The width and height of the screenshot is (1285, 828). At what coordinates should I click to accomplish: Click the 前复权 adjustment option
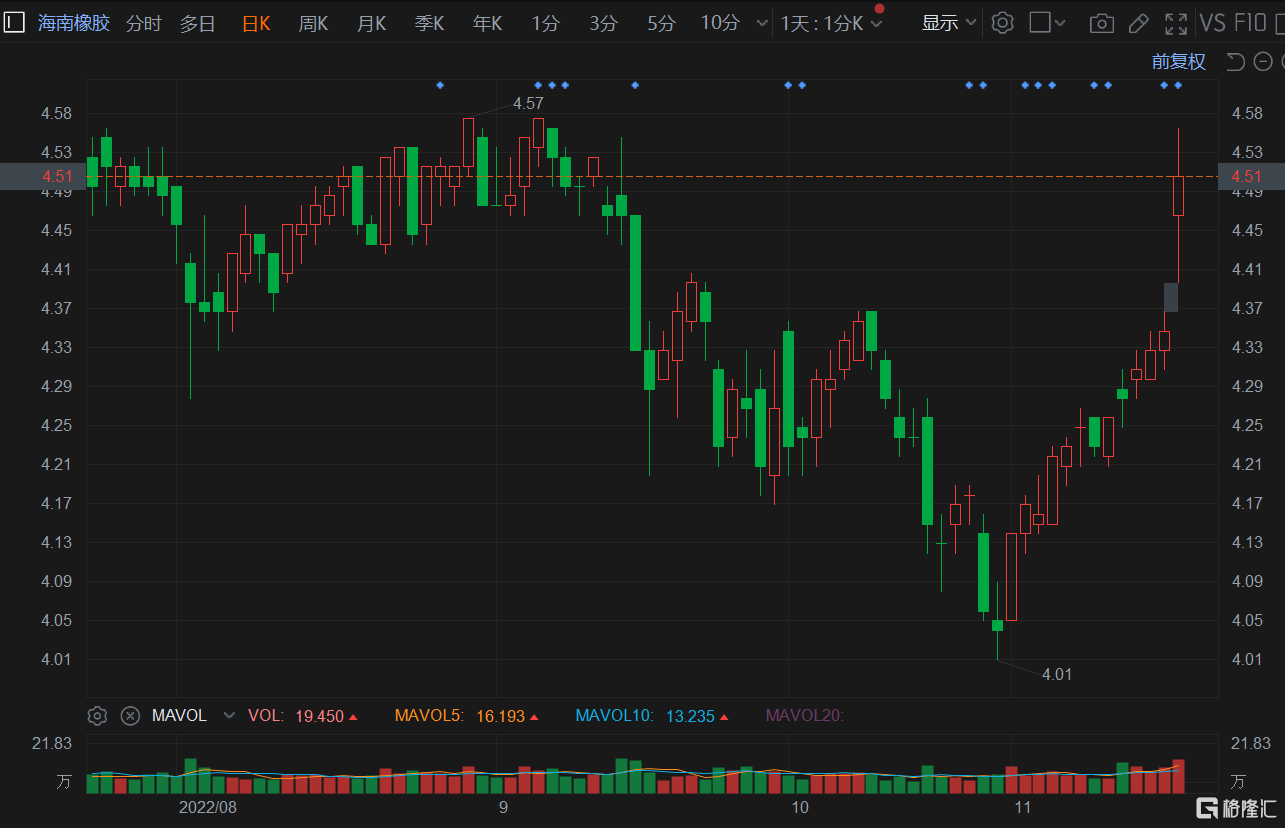pos(1178,62)
